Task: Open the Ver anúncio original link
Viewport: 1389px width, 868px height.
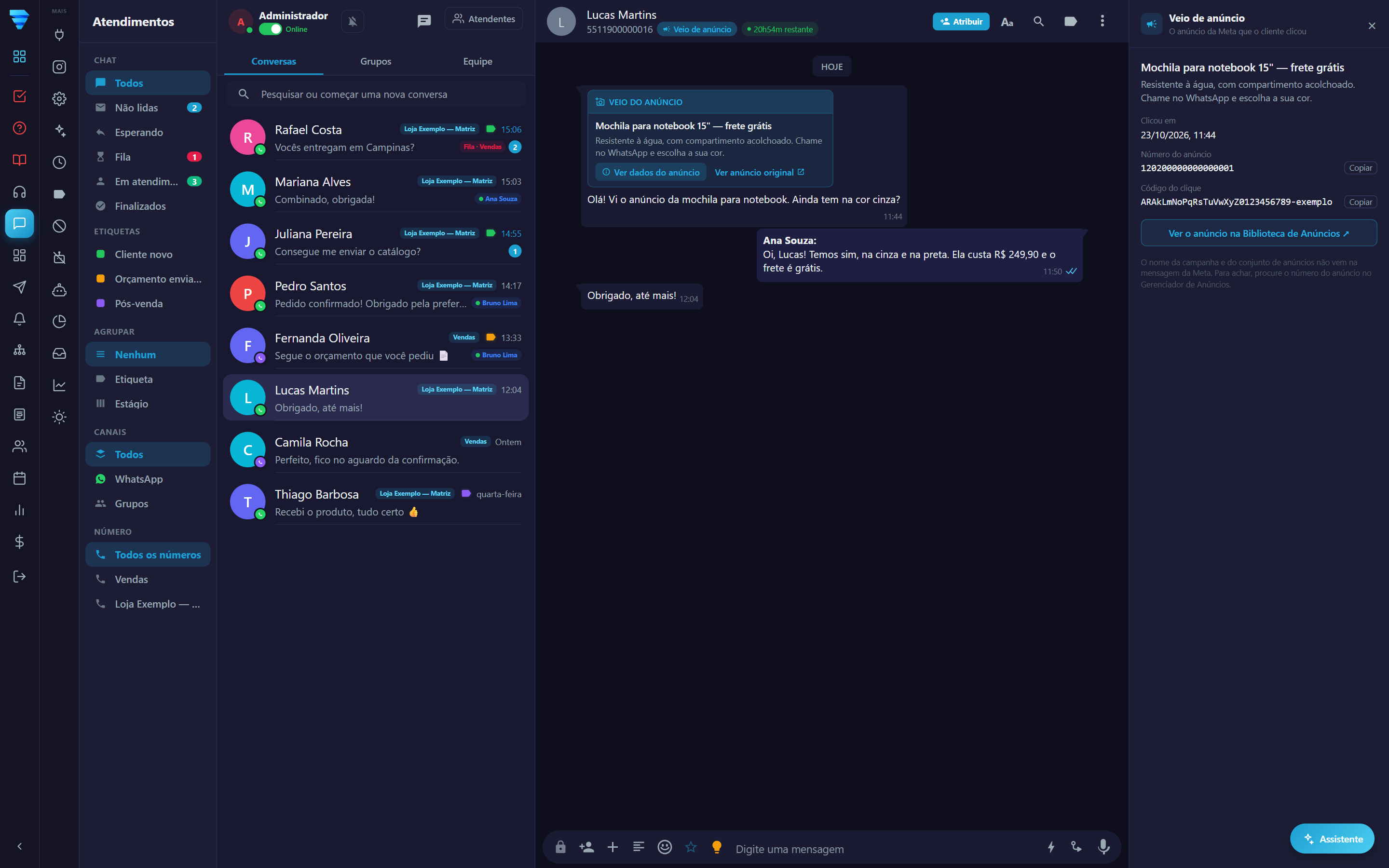Action: [x=759, y=172]
